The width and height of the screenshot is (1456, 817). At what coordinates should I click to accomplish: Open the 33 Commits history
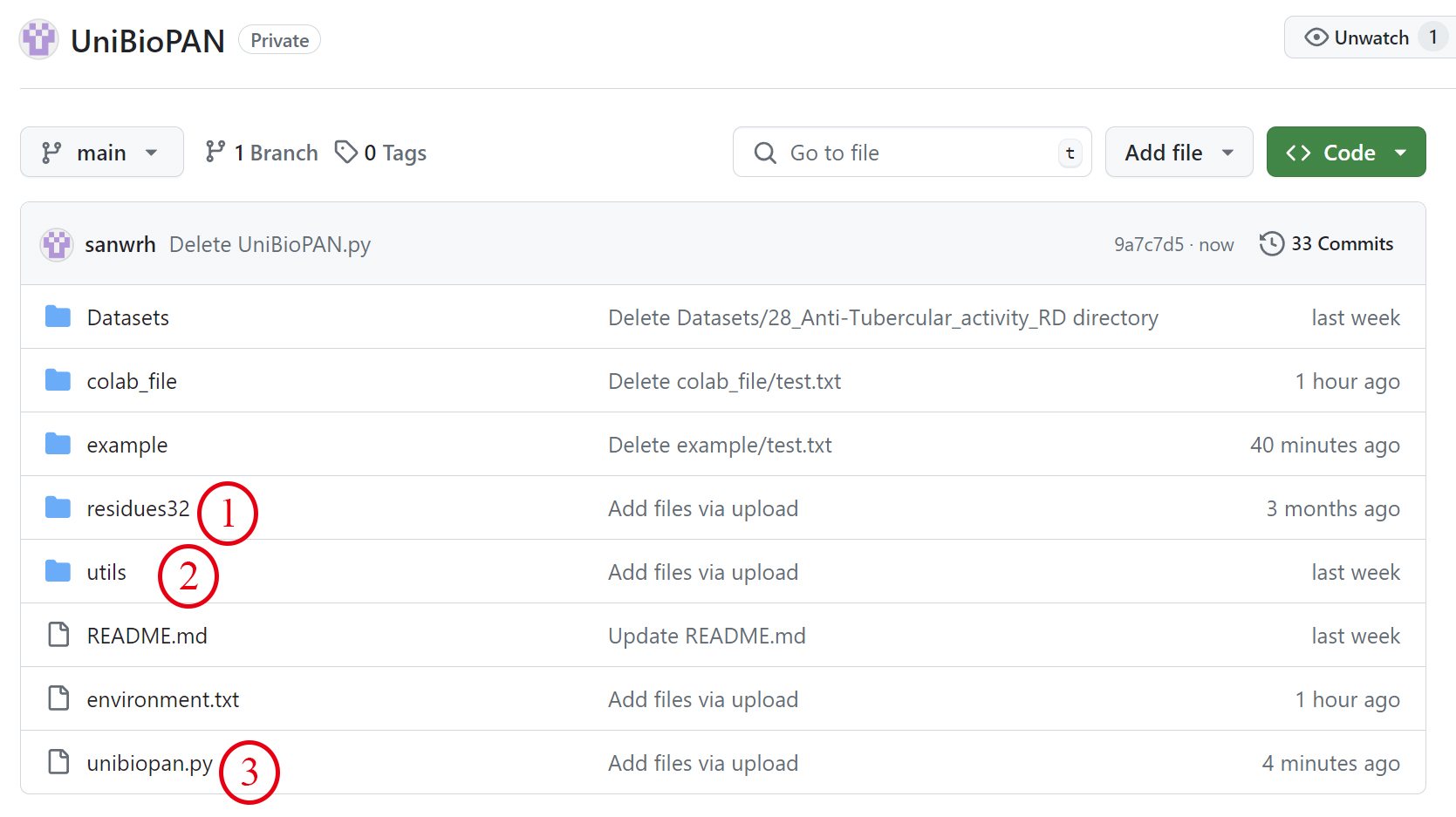(x=1341, y=244)
